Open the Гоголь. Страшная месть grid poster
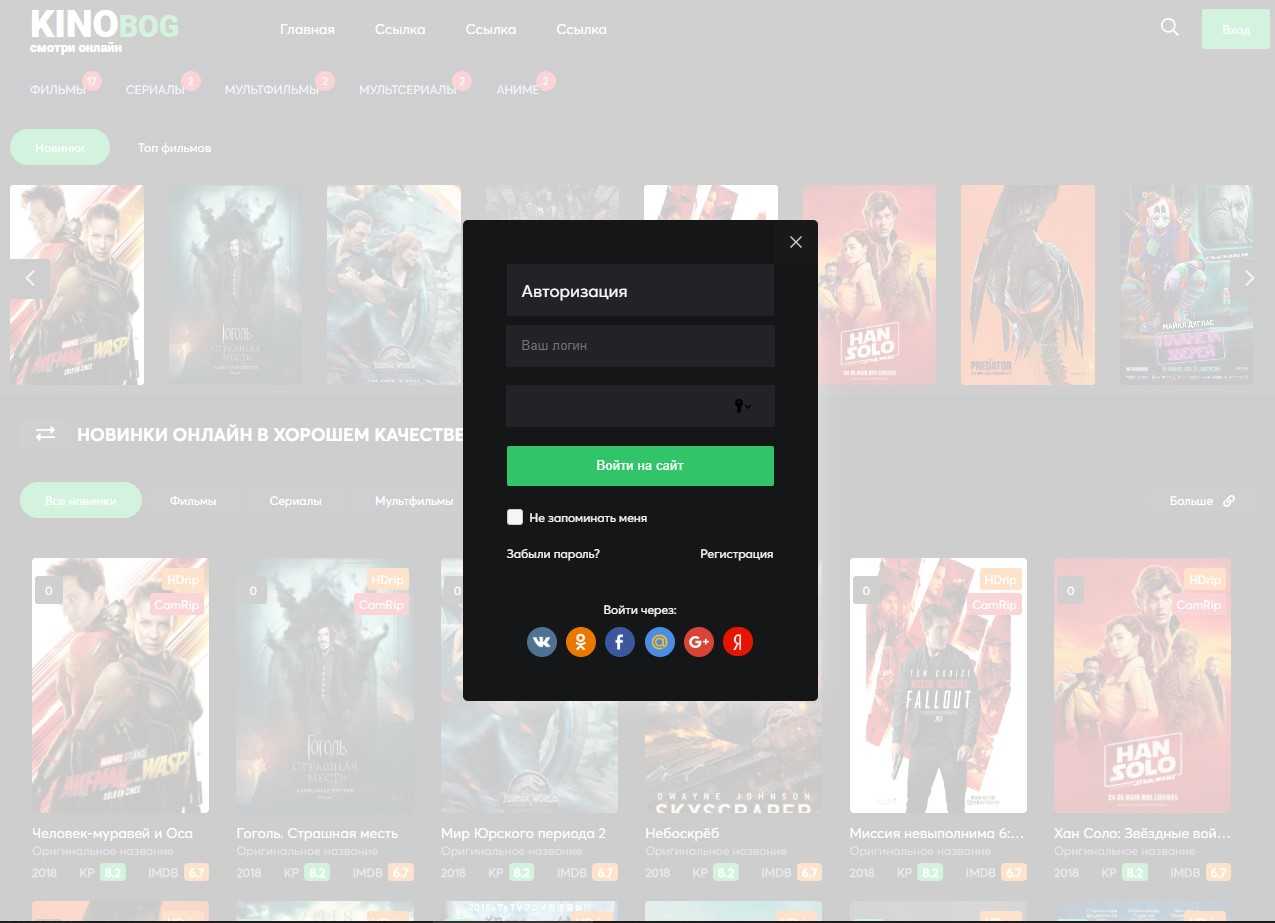The height and width of the screenshot is (923, 1275). tap(325, 686)
